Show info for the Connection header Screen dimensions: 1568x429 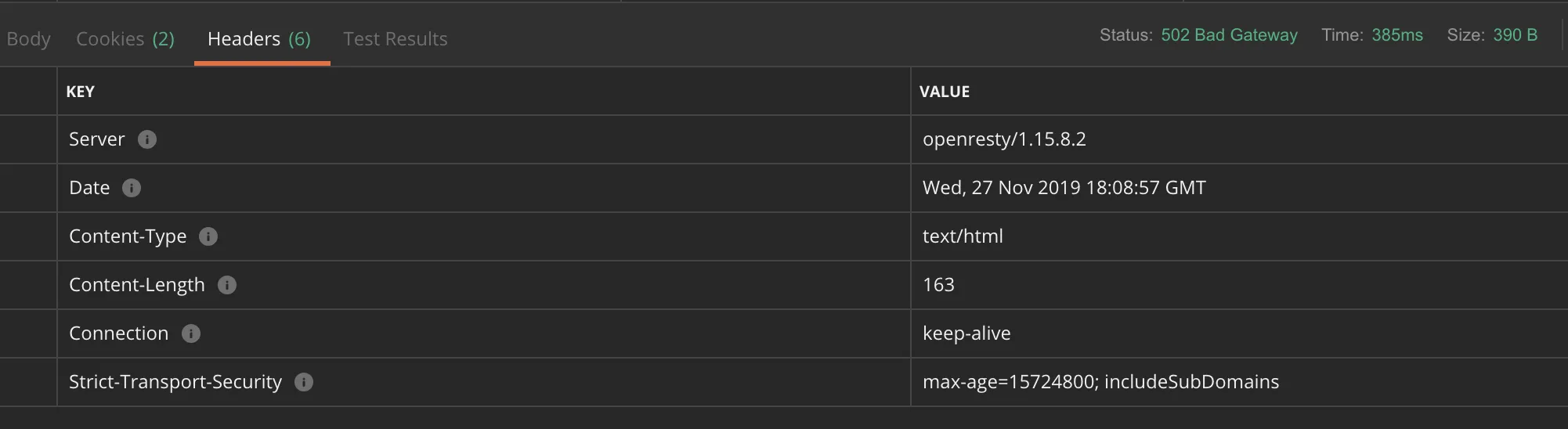191,333
